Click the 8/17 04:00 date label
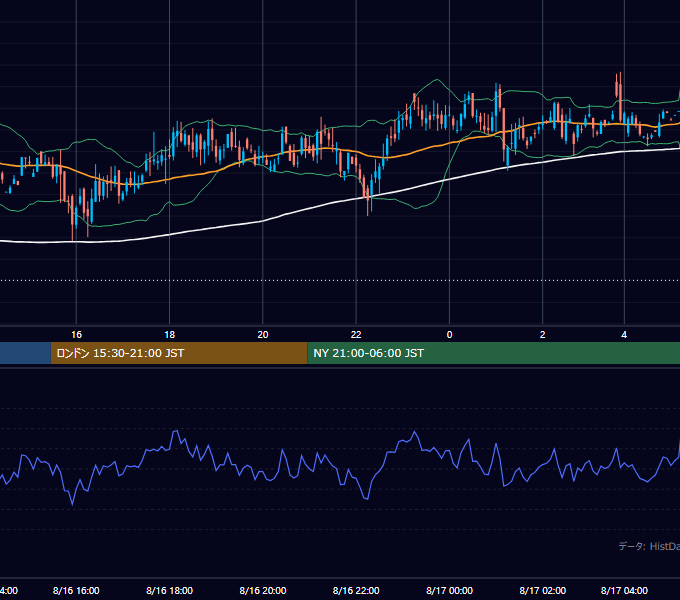680x600 pixels. (x=624, y=591)
